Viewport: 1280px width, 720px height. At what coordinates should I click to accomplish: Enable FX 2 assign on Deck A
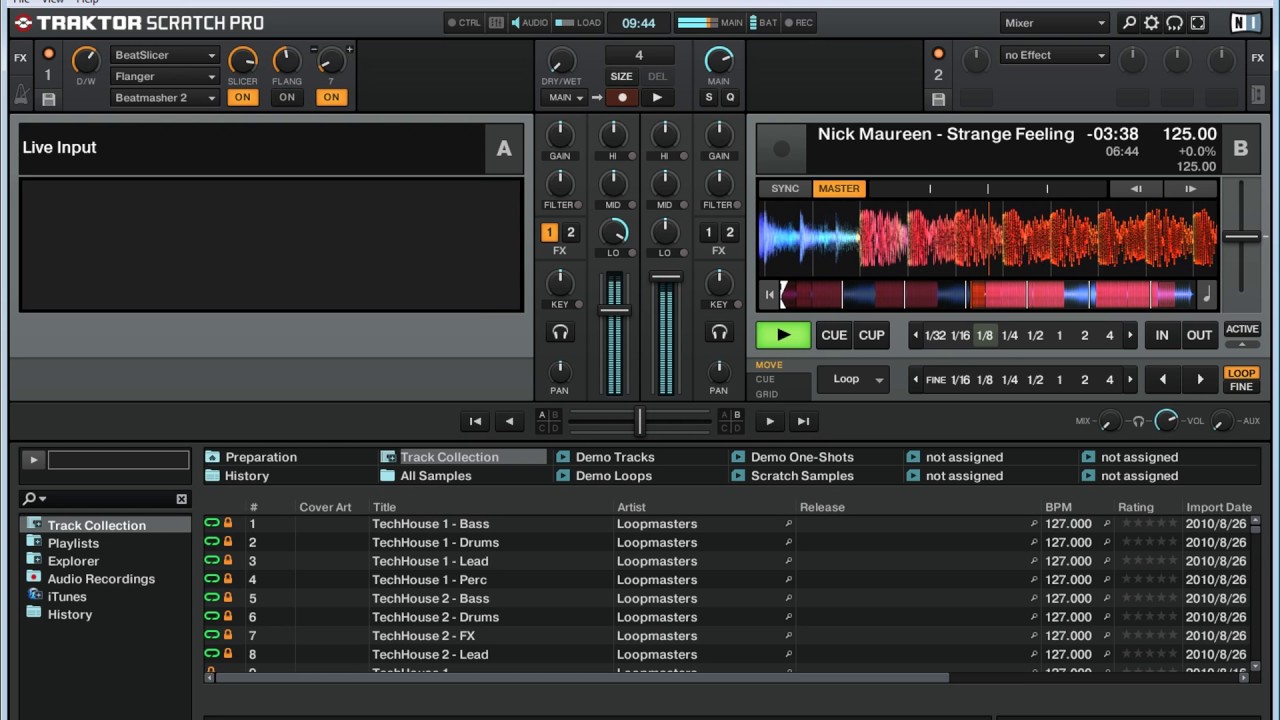click(571, 232)
